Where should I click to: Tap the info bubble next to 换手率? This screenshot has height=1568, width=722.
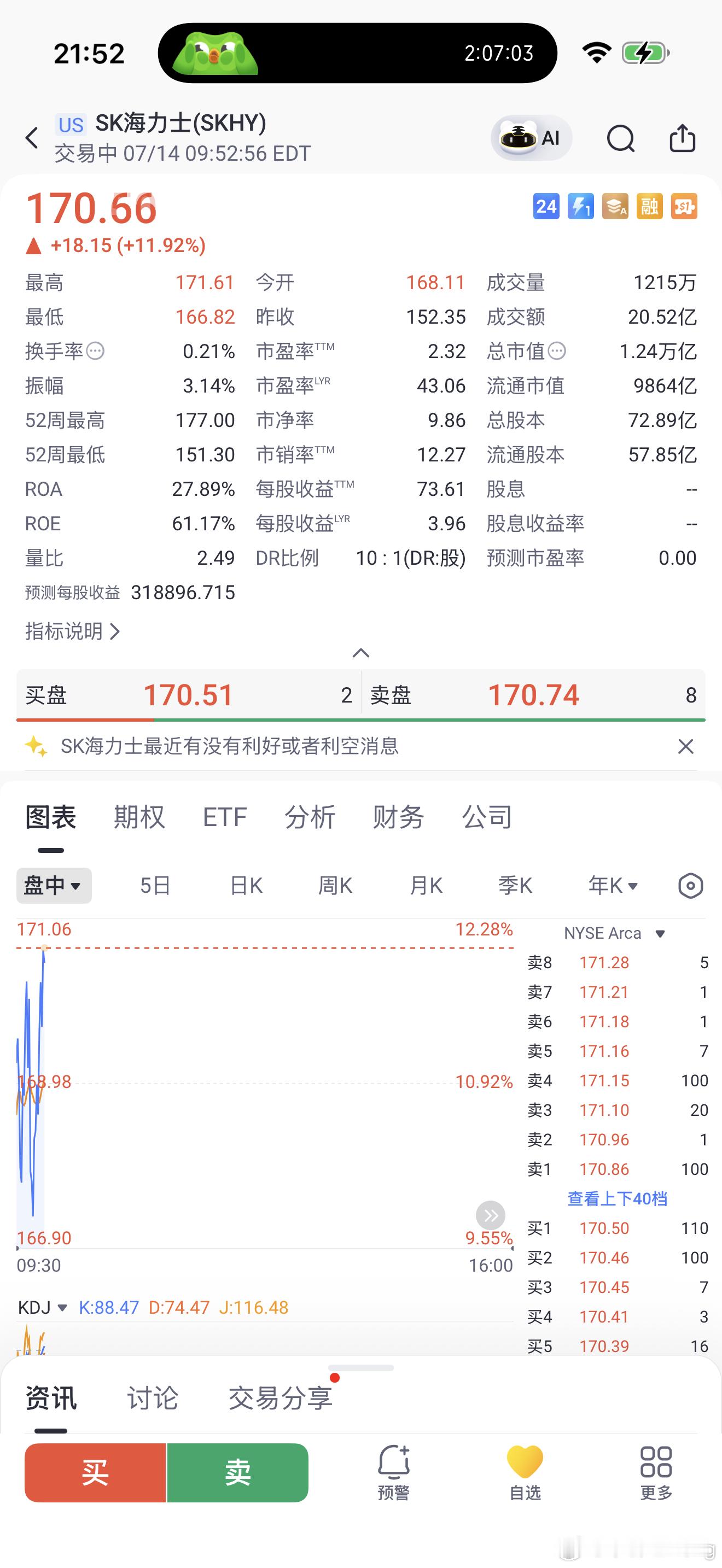click(96, 351)
